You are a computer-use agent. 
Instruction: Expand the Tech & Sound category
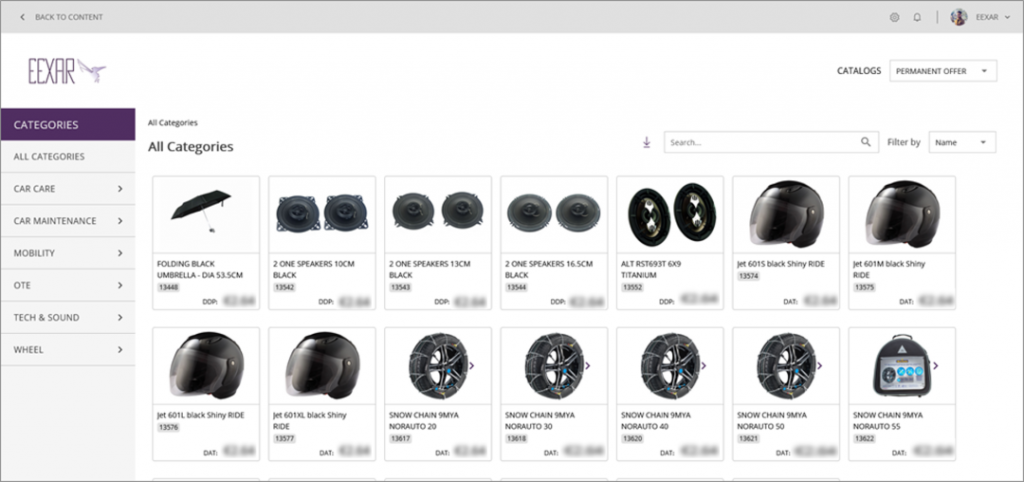click(68, 317)
